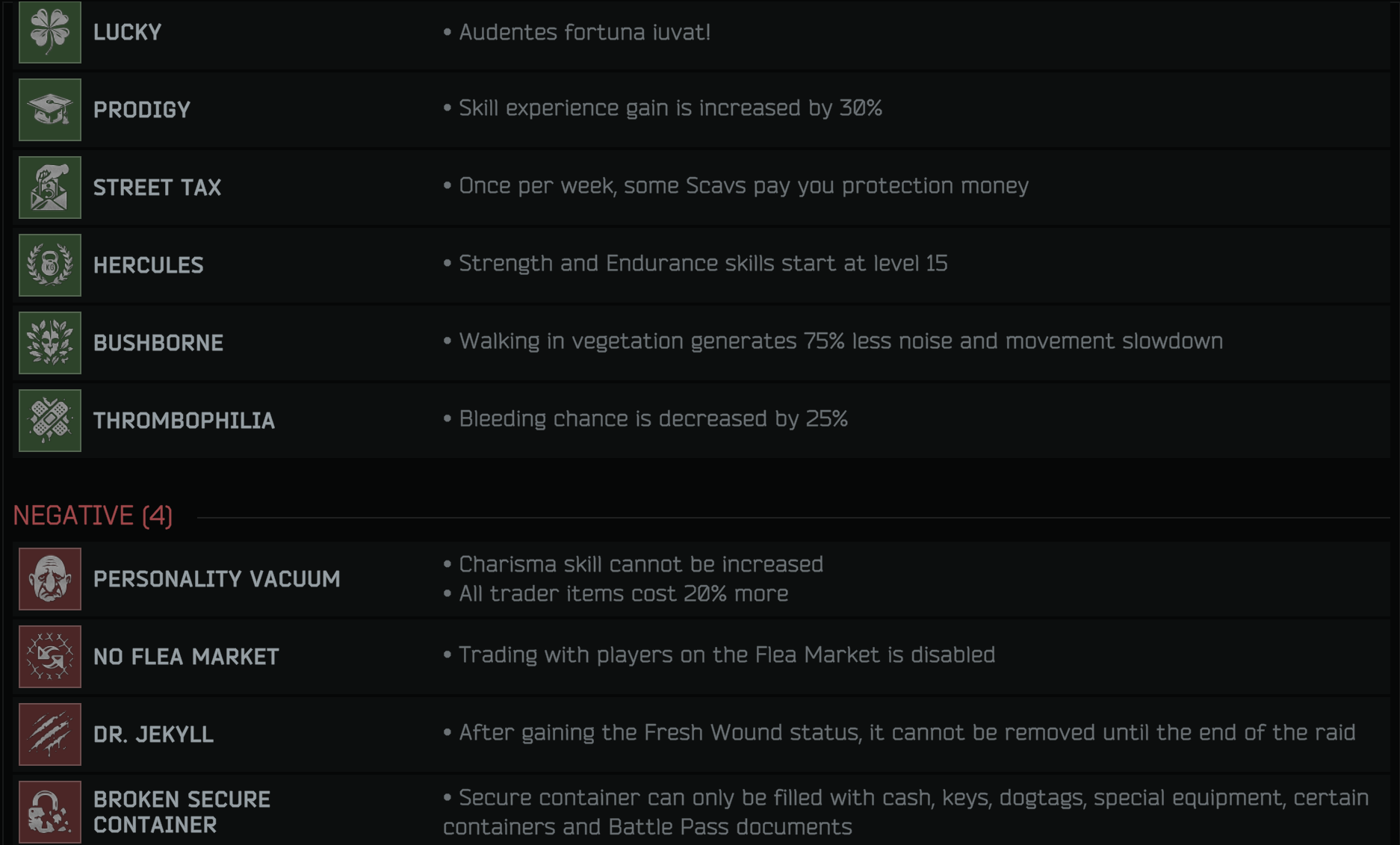Click the Street Tax envelope icon
1400x845 pixels.
[50, 188]
